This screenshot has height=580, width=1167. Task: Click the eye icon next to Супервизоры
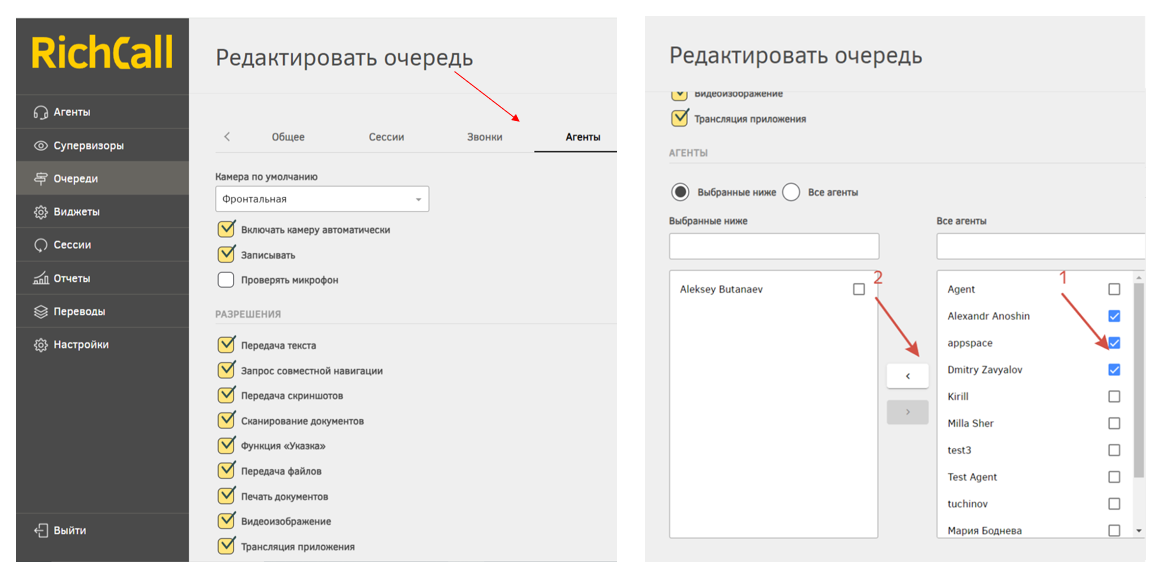[x=41, y=146]
